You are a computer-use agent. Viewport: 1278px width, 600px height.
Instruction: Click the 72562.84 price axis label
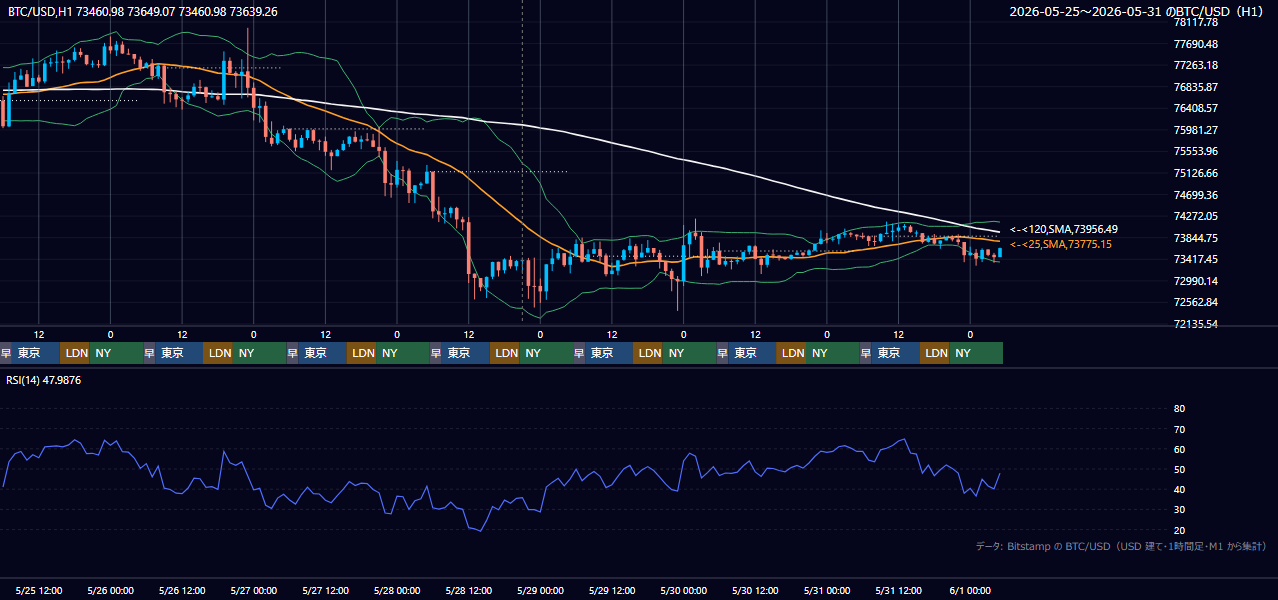pyautogui.click(x=1196, y=302)
